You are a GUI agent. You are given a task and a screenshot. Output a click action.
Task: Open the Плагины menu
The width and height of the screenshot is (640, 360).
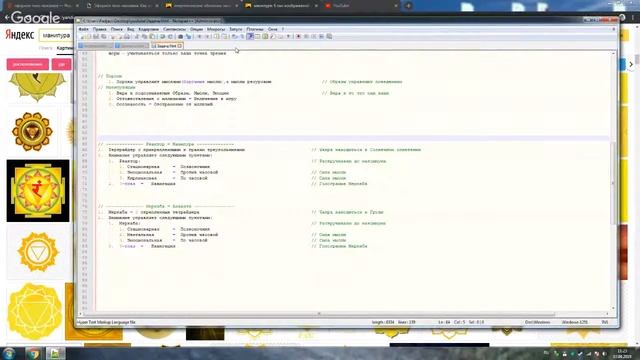point(255,29)
